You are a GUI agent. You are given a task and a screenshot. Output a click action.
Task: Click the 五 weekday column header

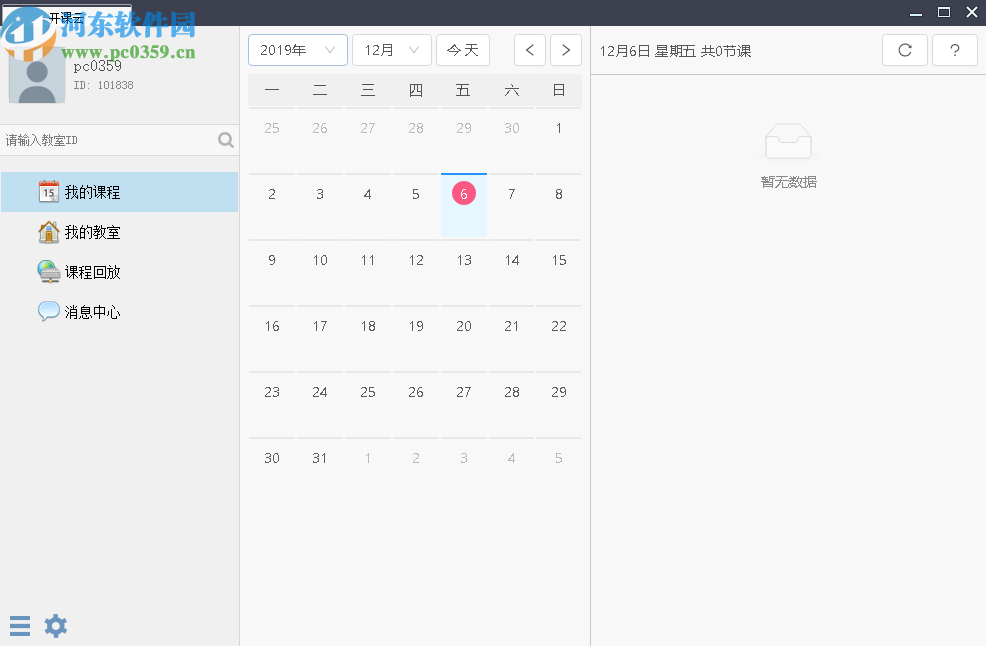pos(463,91)
